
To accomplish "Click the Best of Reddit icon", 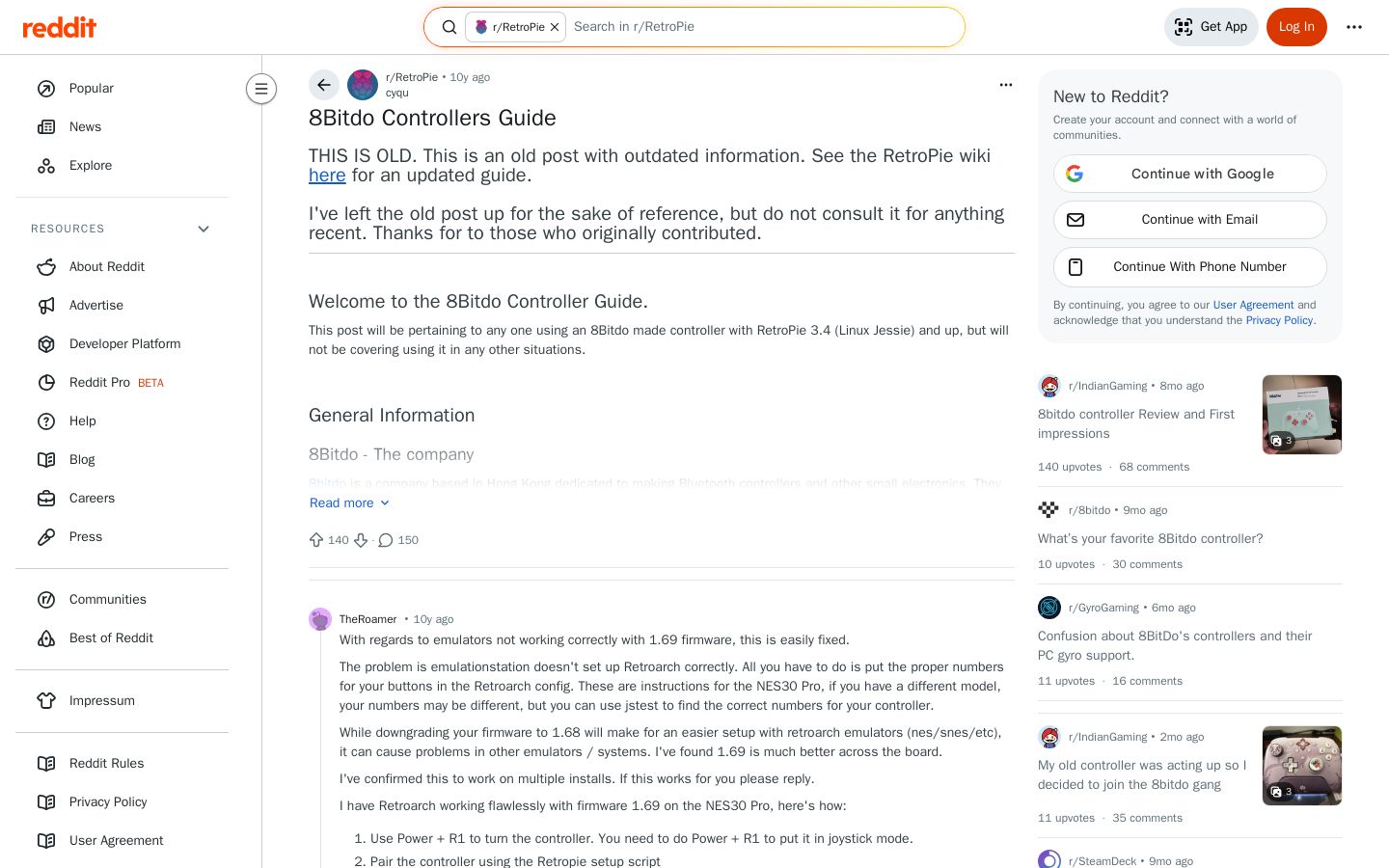I will point(46,638).
